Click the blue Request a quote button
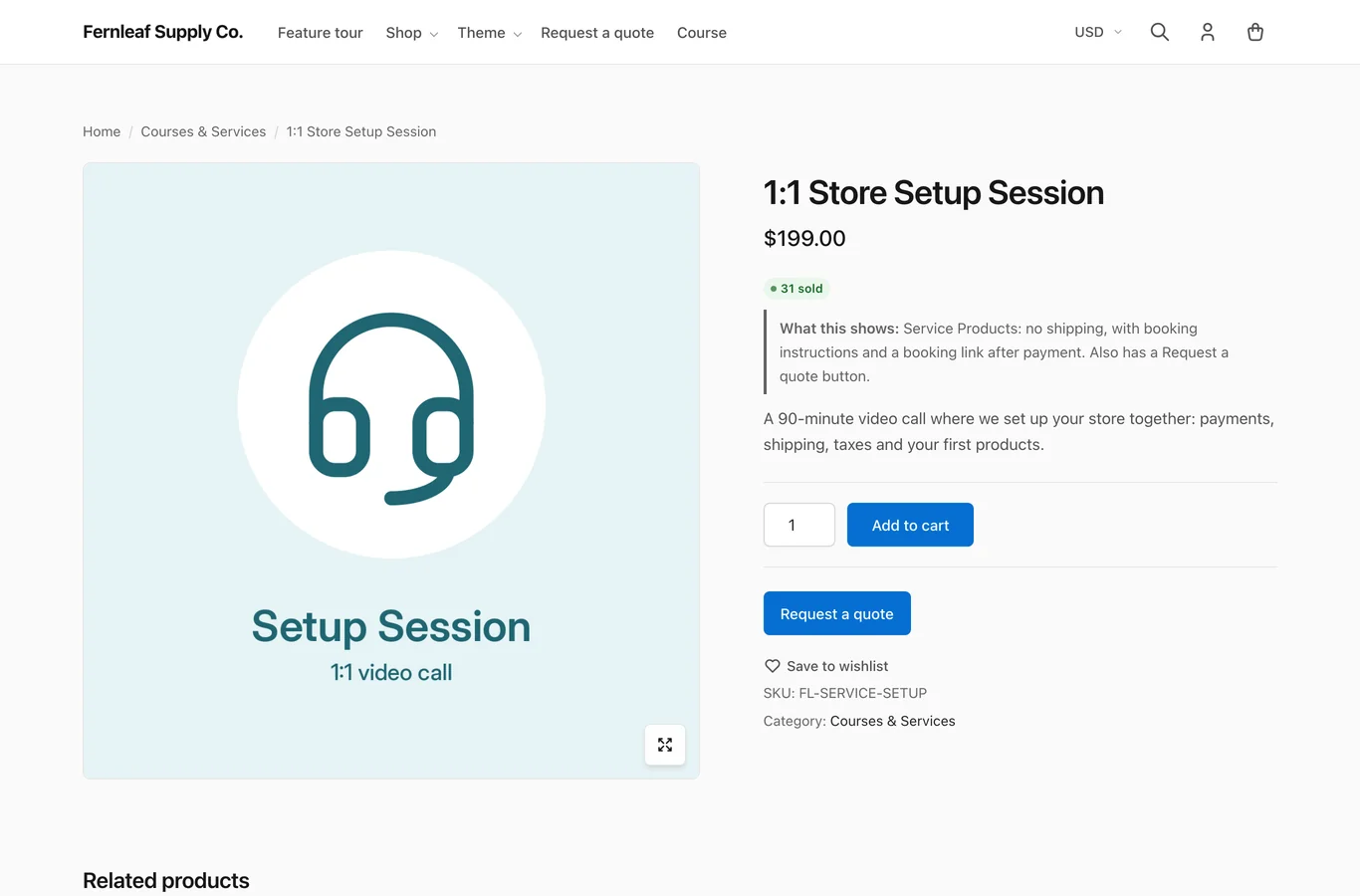 click(837, 613)
